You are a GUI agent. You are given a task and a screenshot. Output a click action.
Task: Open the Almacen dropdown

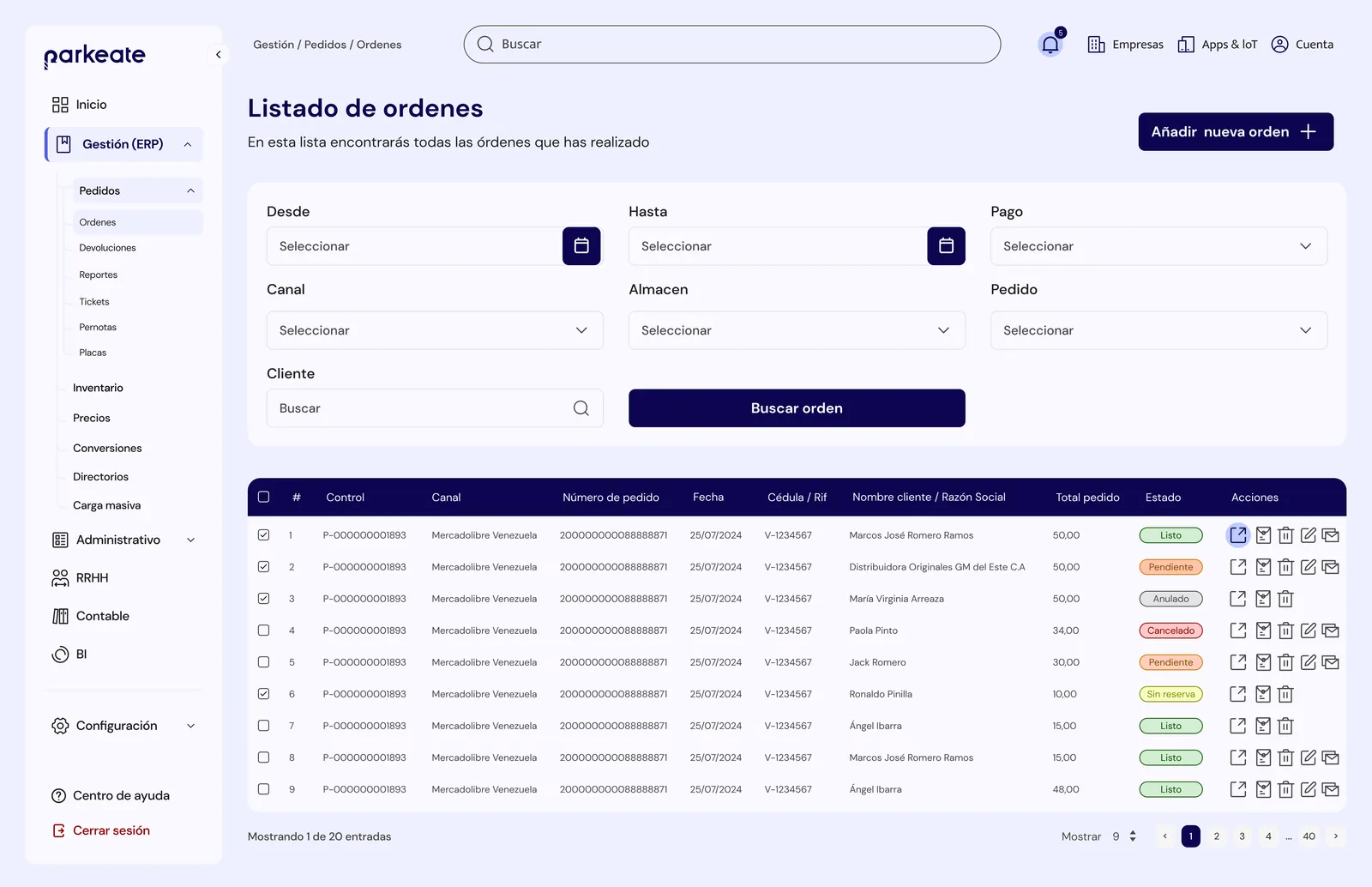click(797, 330)
